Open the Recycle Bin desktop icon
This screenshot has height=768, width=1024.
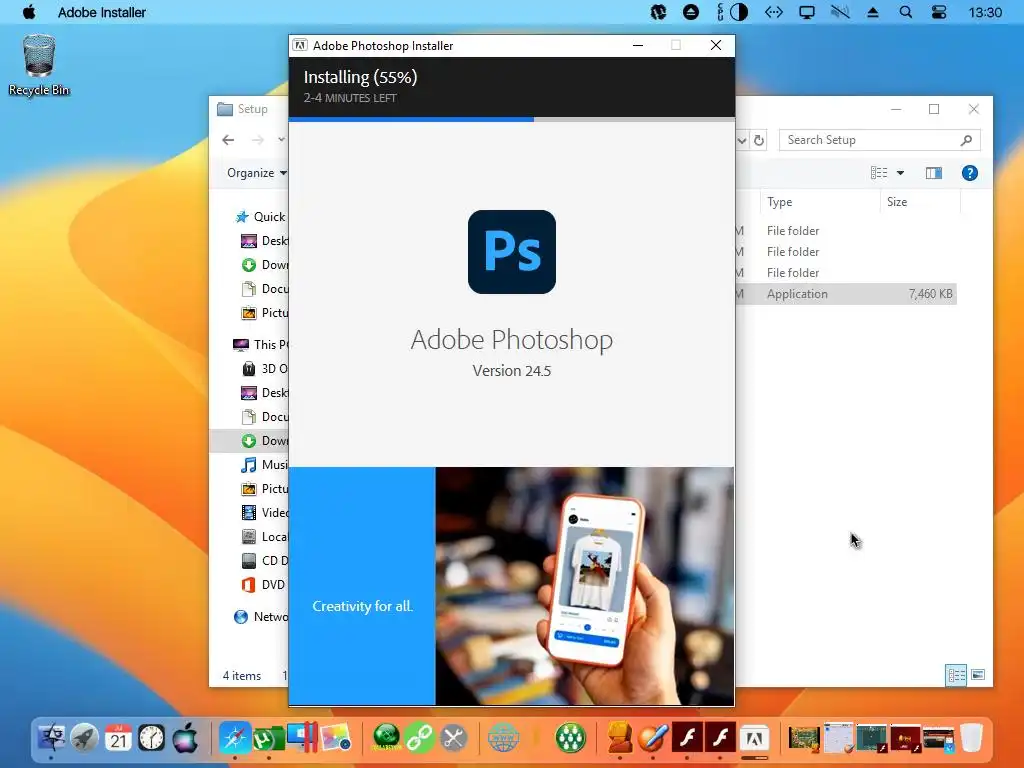[x=39, y=65]
